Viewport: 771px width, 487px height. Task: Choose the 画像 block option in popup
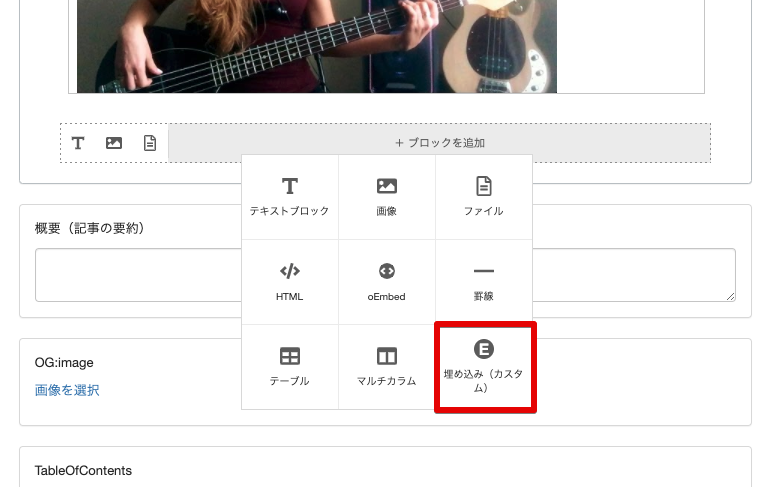click(386, 196)
